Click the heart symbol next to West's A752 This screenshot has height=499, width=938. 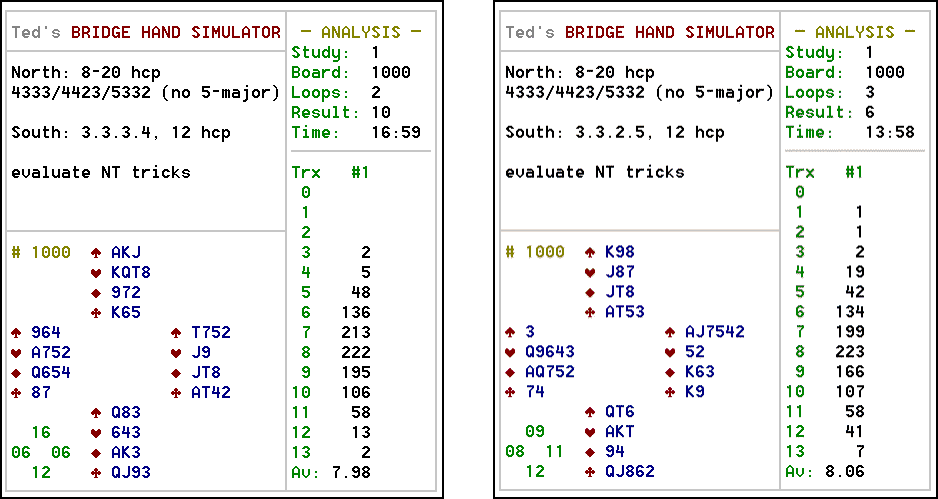[16, 352]
